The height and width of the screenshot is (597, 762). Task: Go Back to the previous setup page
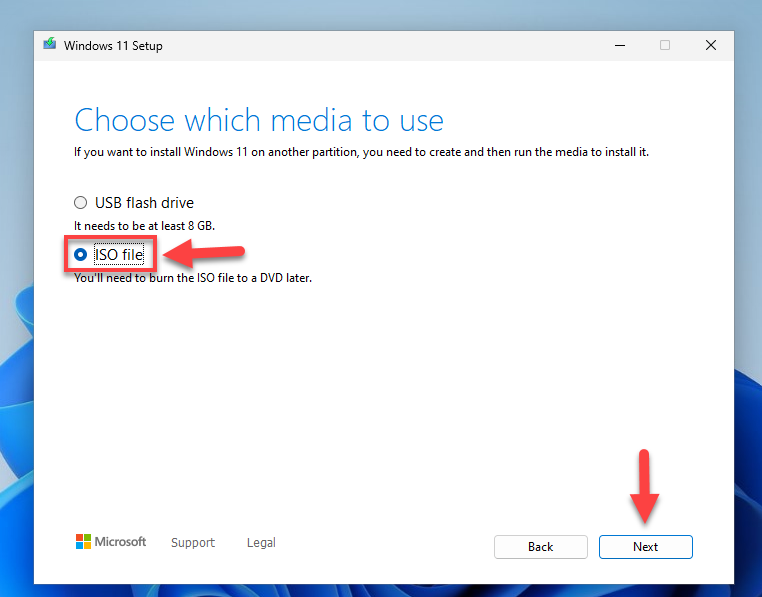point(540,547)
